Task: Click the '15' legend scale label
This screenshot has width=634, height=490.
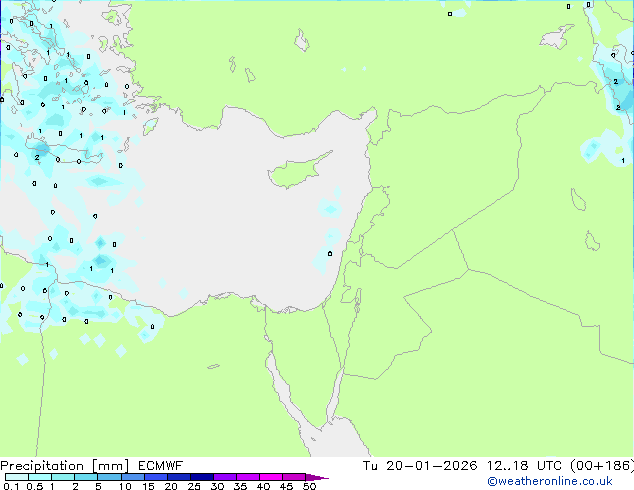Action: click(148, 486)
